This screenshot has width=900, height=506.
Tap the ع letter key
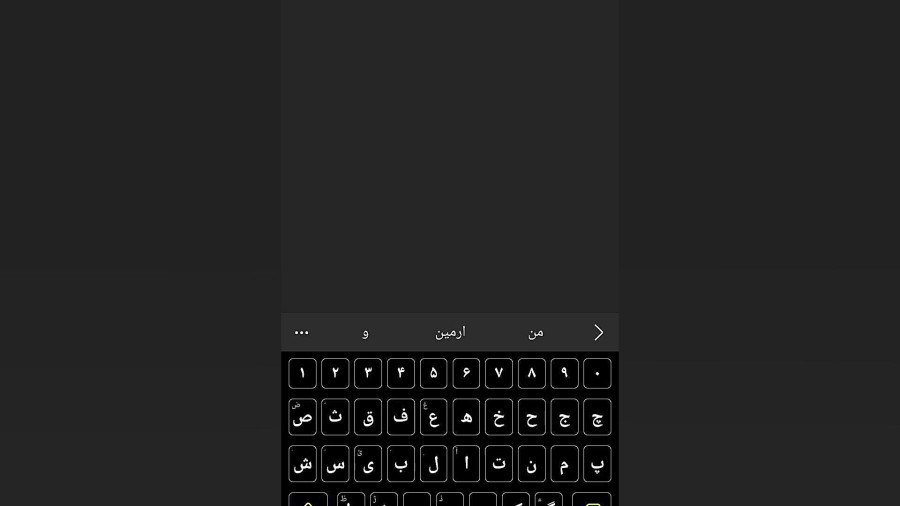click(433, 417)
